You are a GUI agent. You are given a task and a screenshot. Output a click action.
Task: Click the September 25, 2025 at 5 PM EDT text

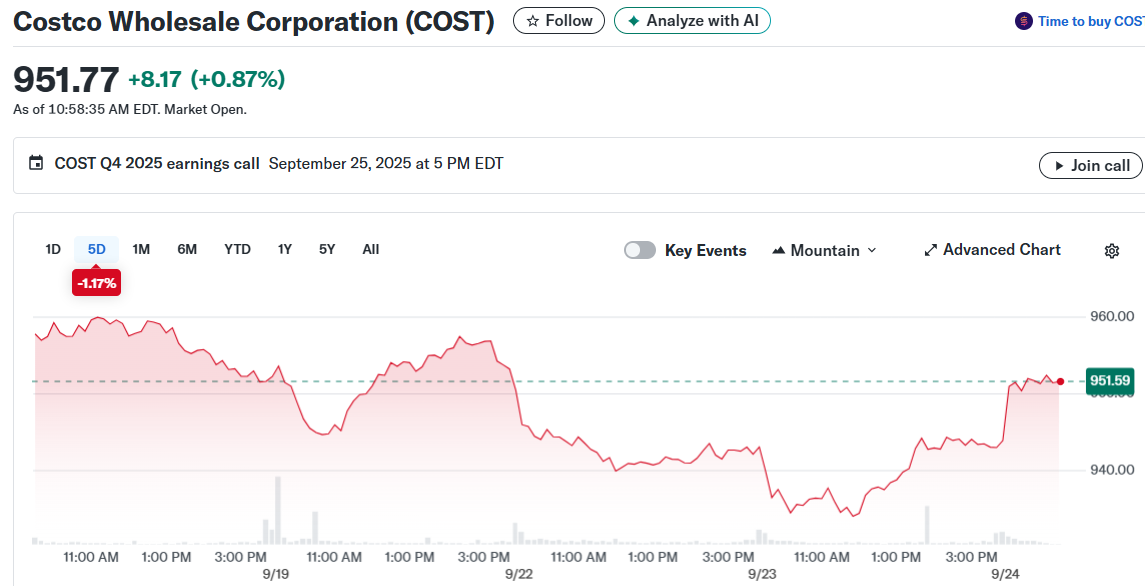[386, 164]
